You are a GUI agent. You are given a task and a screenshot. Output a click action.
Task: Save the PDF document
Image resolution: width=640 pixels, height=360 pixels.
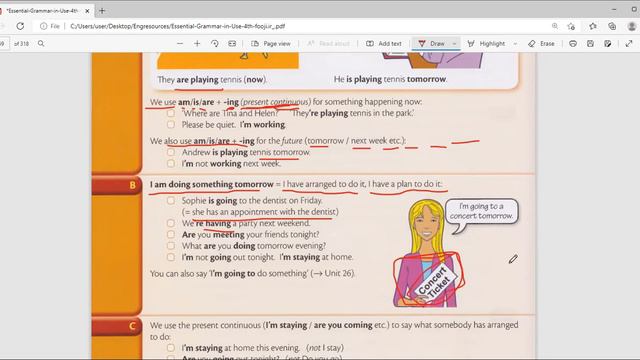coord(590,43)
